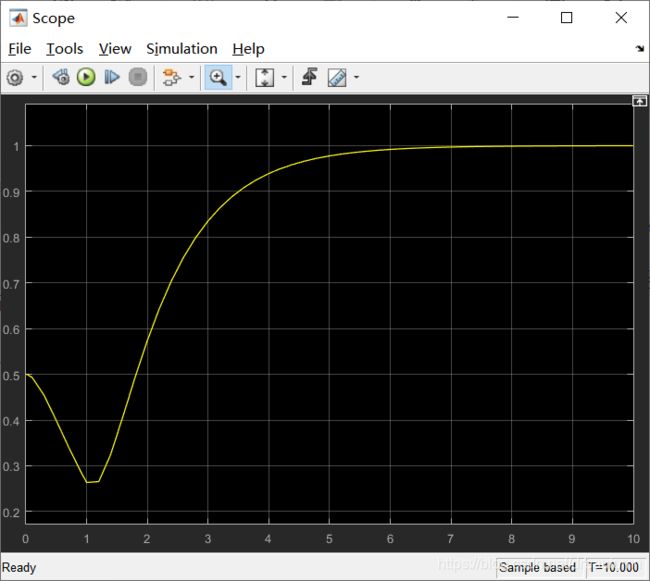The width and height of the screenshot is (650, 581).
Task: Expand the Configuration Properties dropdown arrow
Action: 34,77
